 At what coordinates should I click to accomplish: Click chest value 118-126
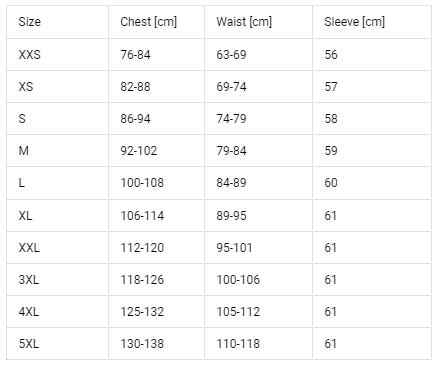142,280
